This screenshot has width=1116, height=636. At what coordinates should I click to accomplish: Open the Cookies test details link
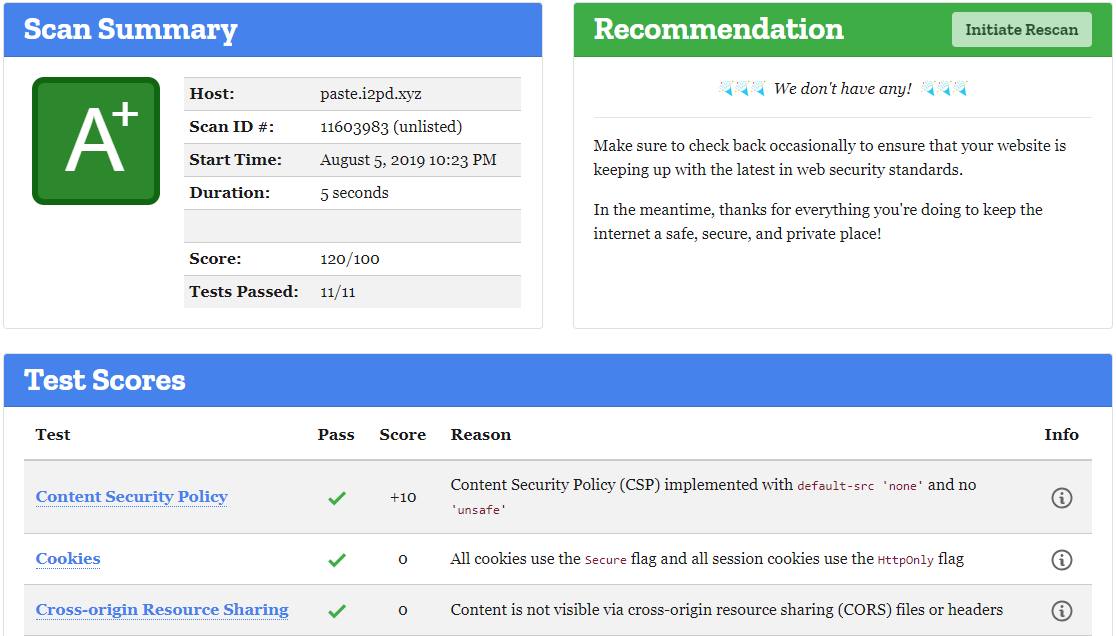[x=67, y=559]
